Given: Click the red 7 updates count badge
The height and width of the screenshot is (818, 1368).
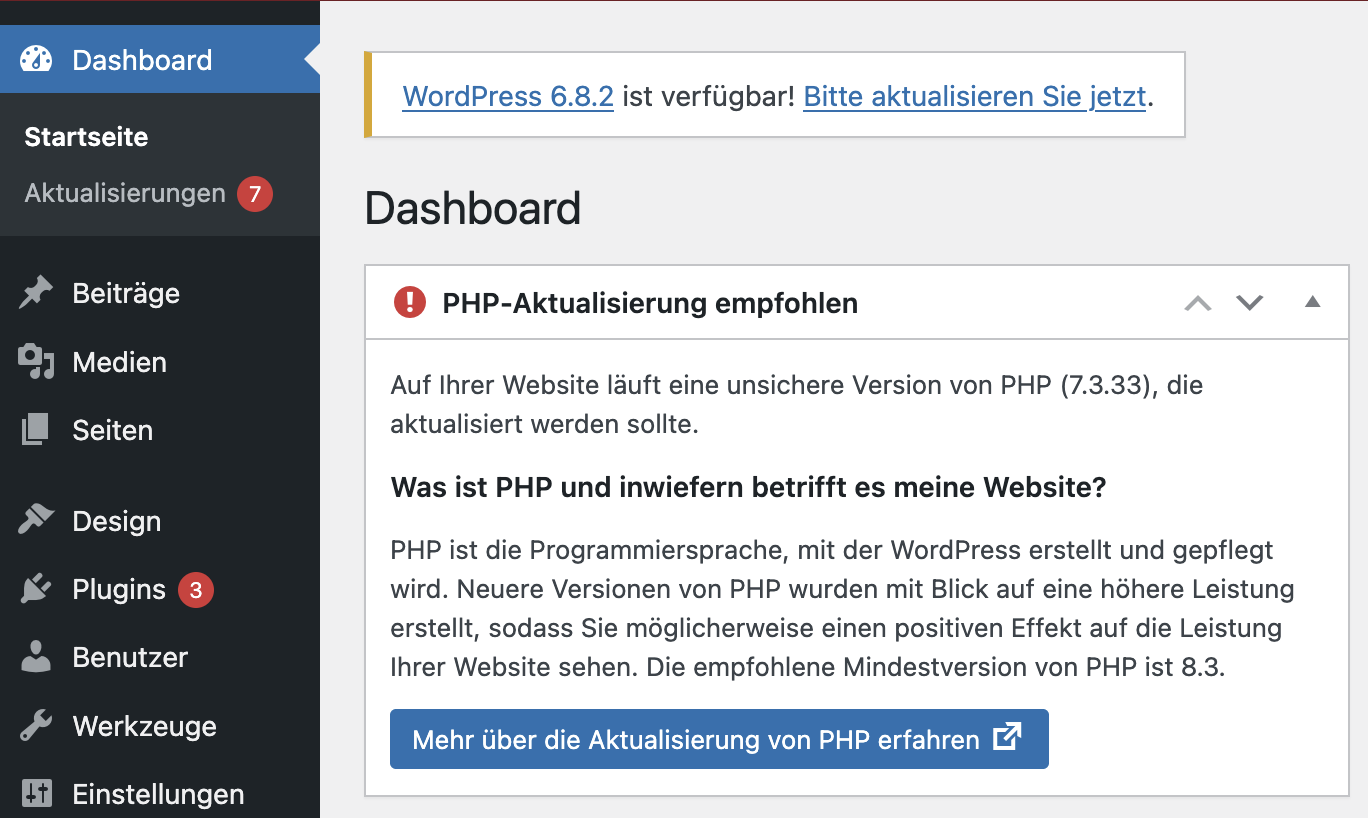Looking at the screenshot, I should click(254, 193).
